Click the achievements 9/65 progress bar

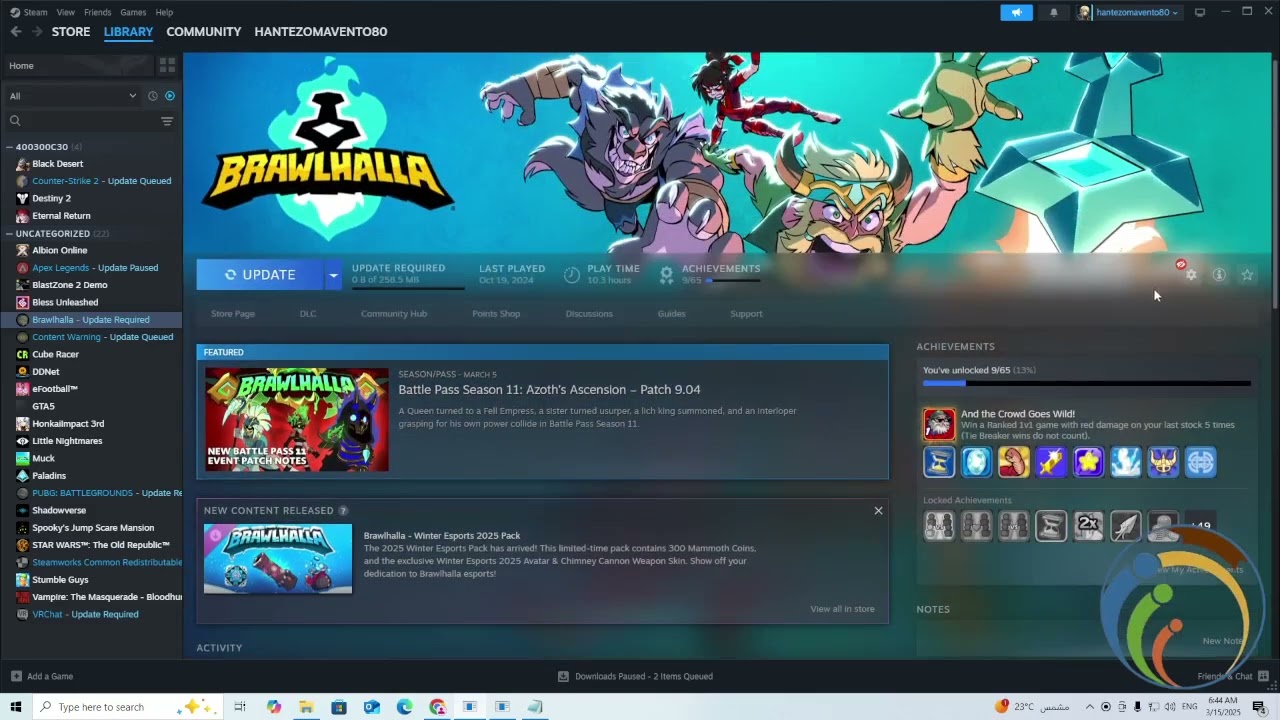[1087, 383]
